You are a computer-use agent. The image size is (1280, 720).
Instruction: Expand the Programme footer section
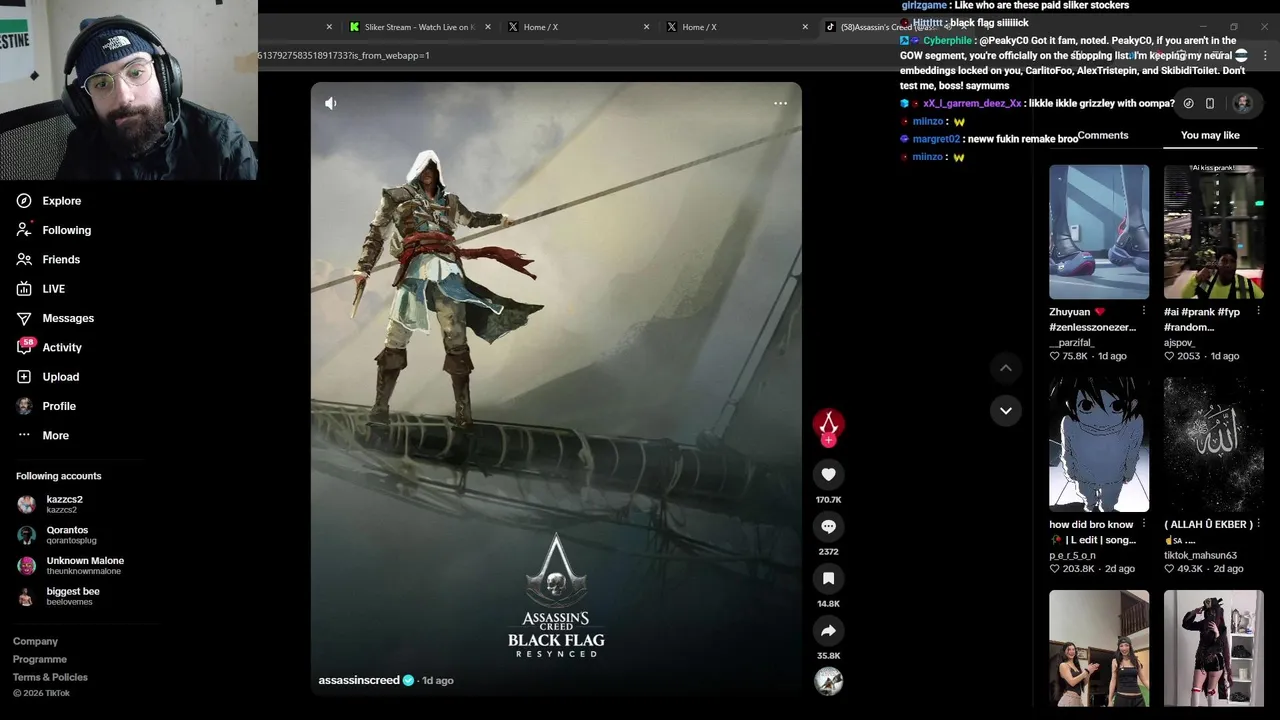(40, 659)
